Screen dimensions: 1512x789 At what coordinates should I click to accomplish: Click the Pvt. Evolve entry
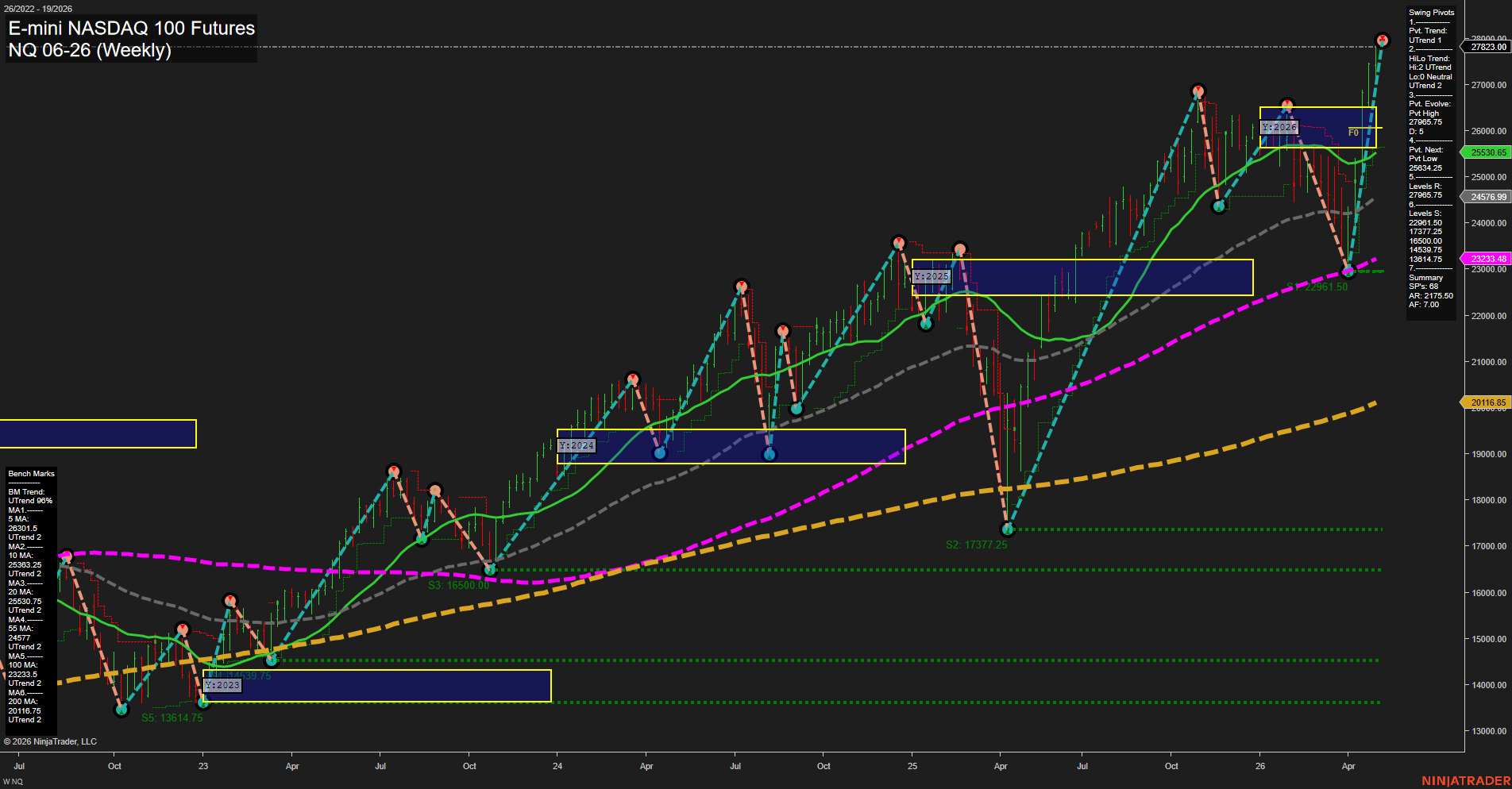(x=1429, y=104)
